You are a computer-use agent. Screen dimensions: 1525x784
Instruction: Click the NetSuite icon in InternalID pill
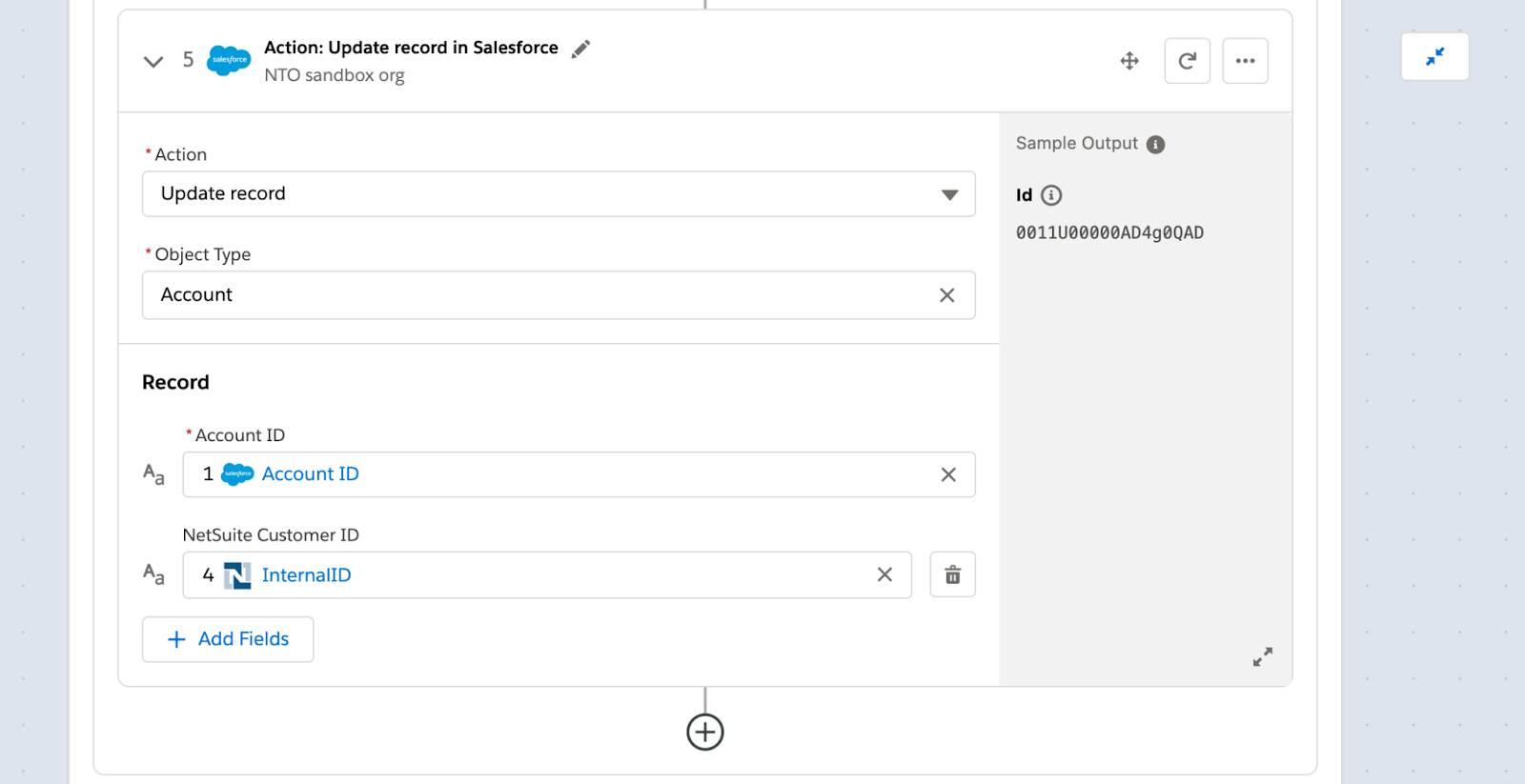(x=237, y=575)
